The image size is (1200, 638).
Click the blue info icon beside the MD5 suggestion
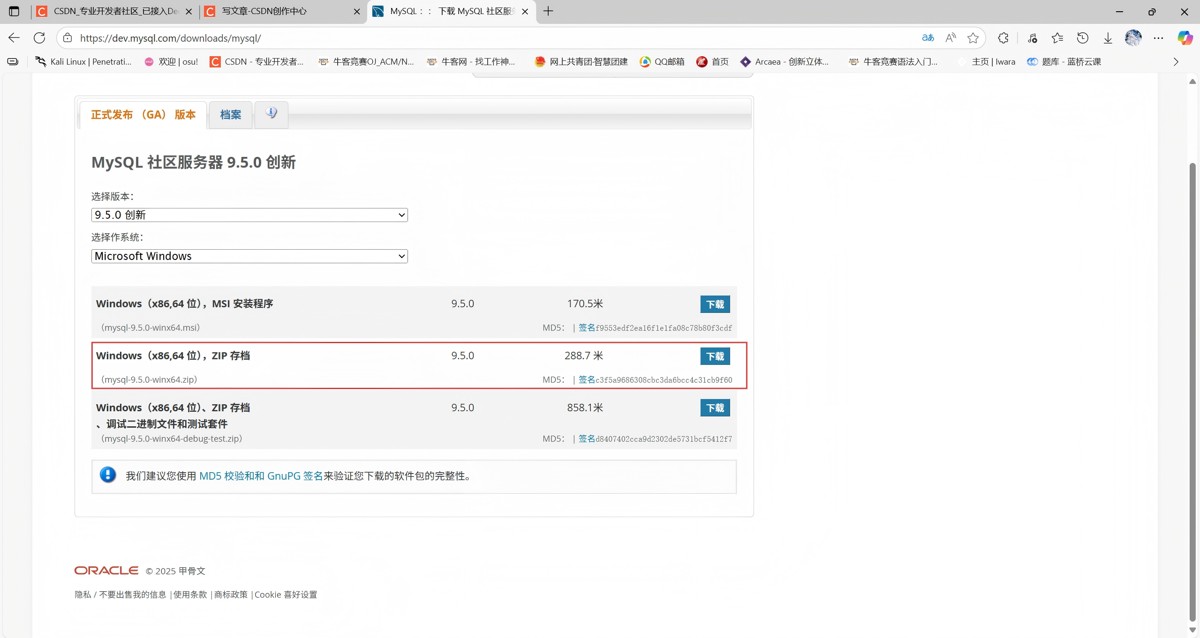tap(108, 475)
